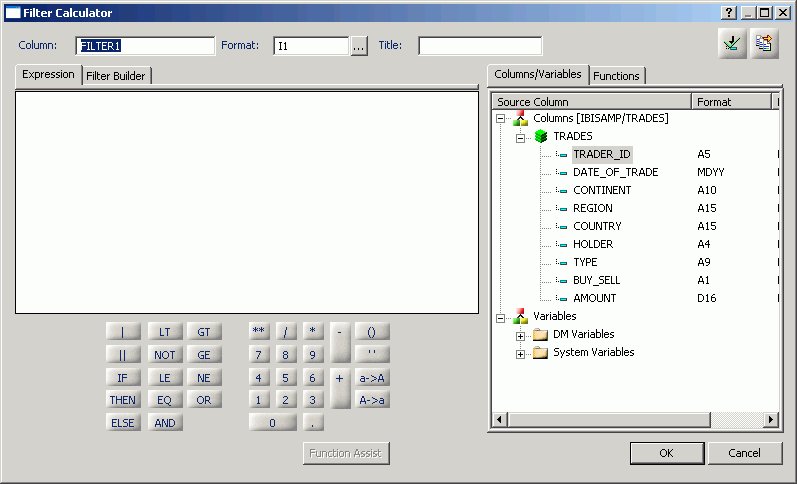This screenshot has width=797, height=484.
Task: Click the DM Variables folder icon
Action: 540,334
